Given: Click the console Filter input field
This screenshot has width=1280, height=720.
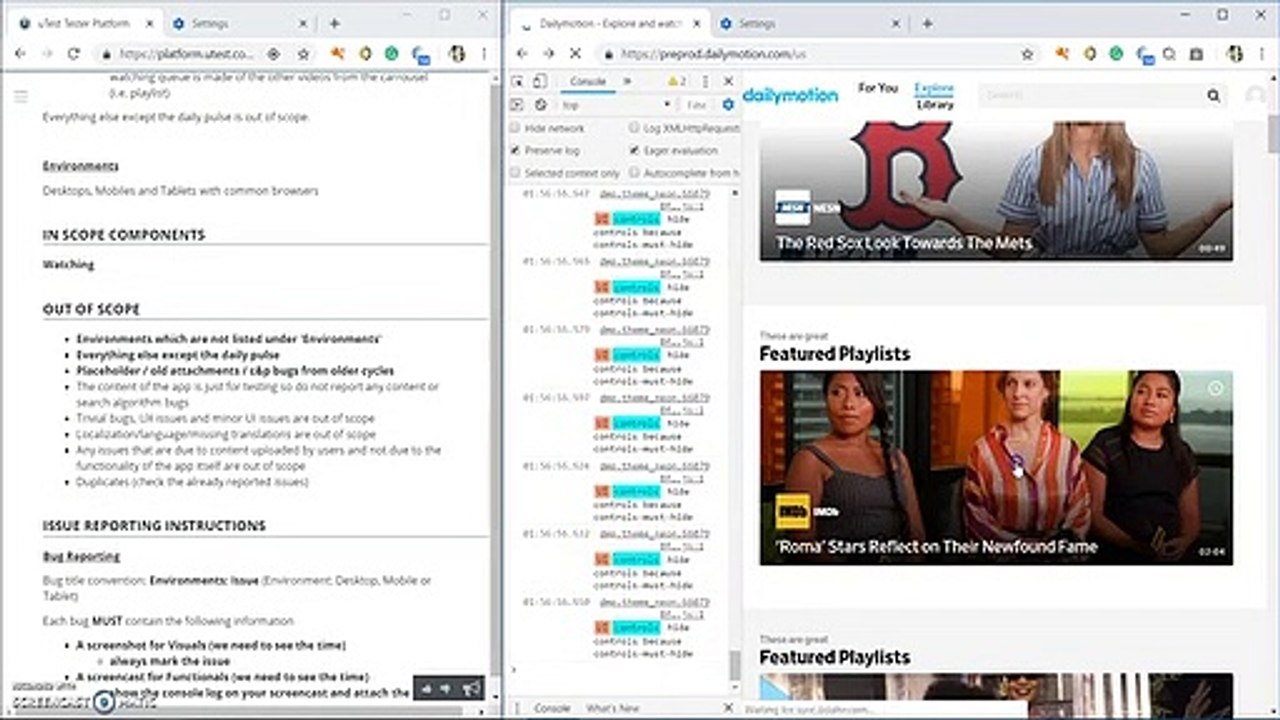Looking at the screenshot, I should tap(698, 104).
